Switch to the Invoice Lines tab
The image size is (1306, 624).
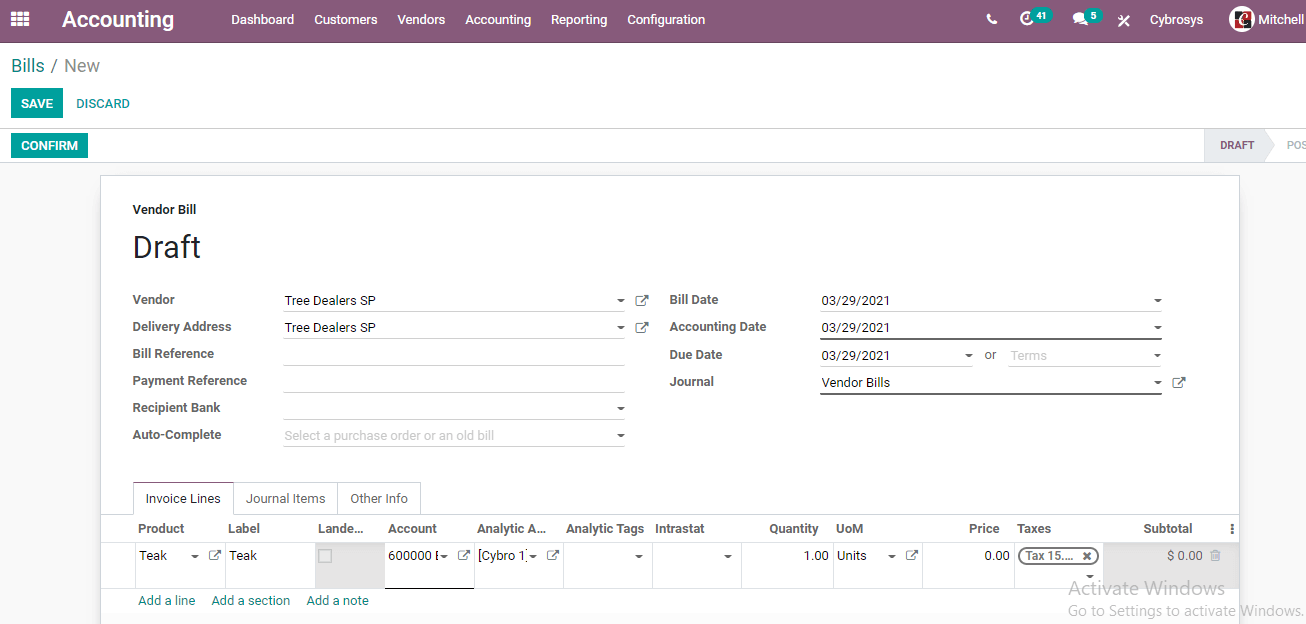(183, 498)
